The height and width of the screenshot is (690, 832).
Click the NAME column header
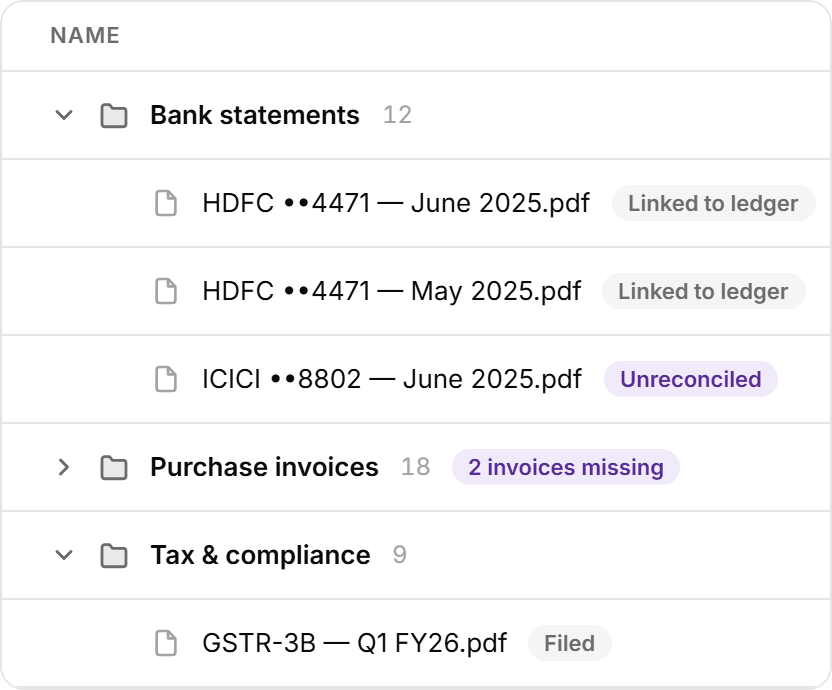pyautogui.click(x=85, y=36)
